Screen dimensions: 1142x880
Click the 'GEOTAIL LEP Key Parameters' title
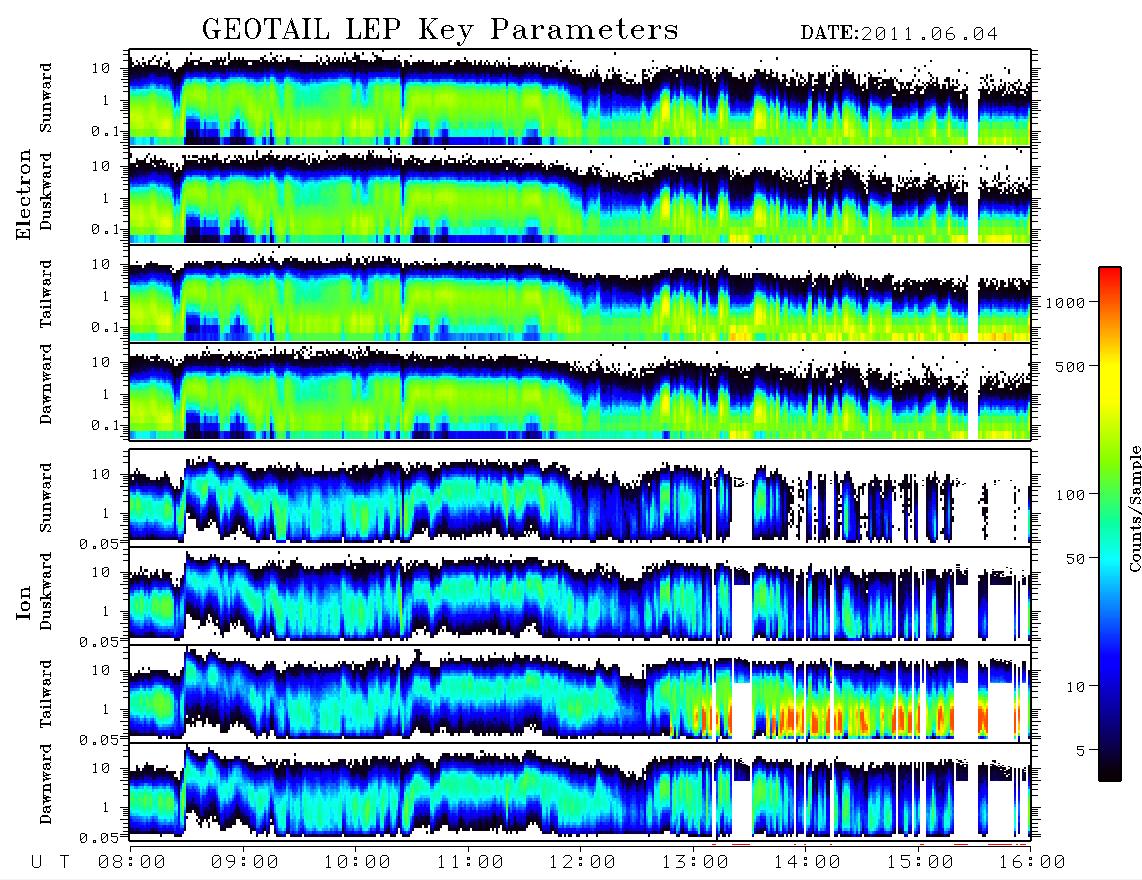[440, 30]
